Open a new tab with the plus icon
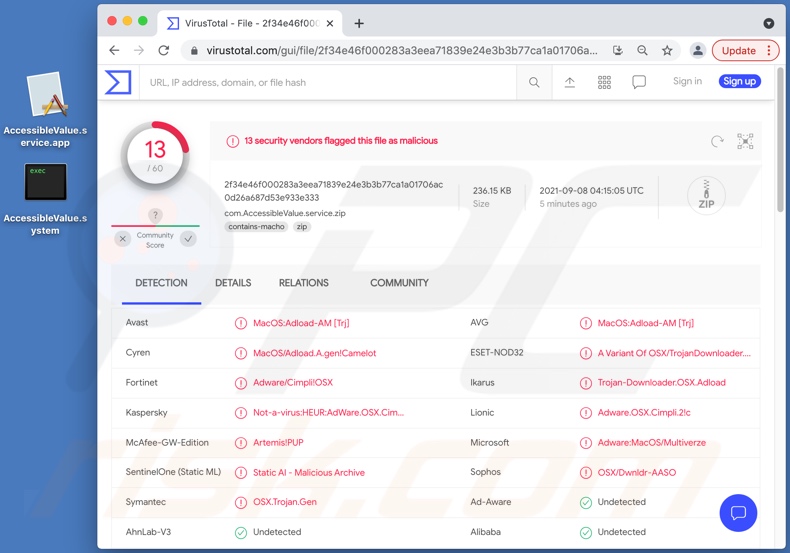Viewport: 790px width, 553px height. click(x=359, y=24)
